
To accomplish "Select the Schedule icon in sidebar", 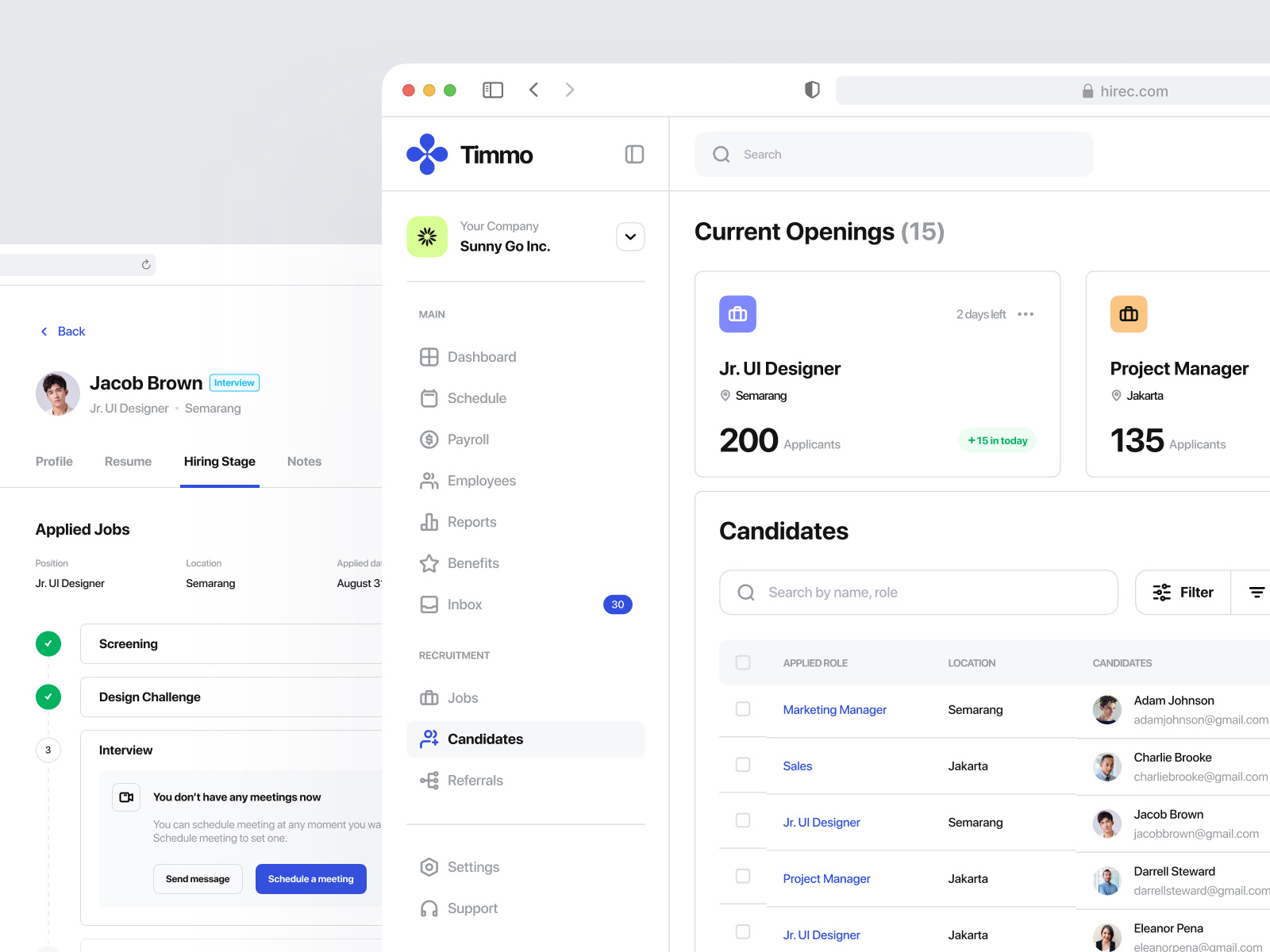I will click(x=429, y=398).
